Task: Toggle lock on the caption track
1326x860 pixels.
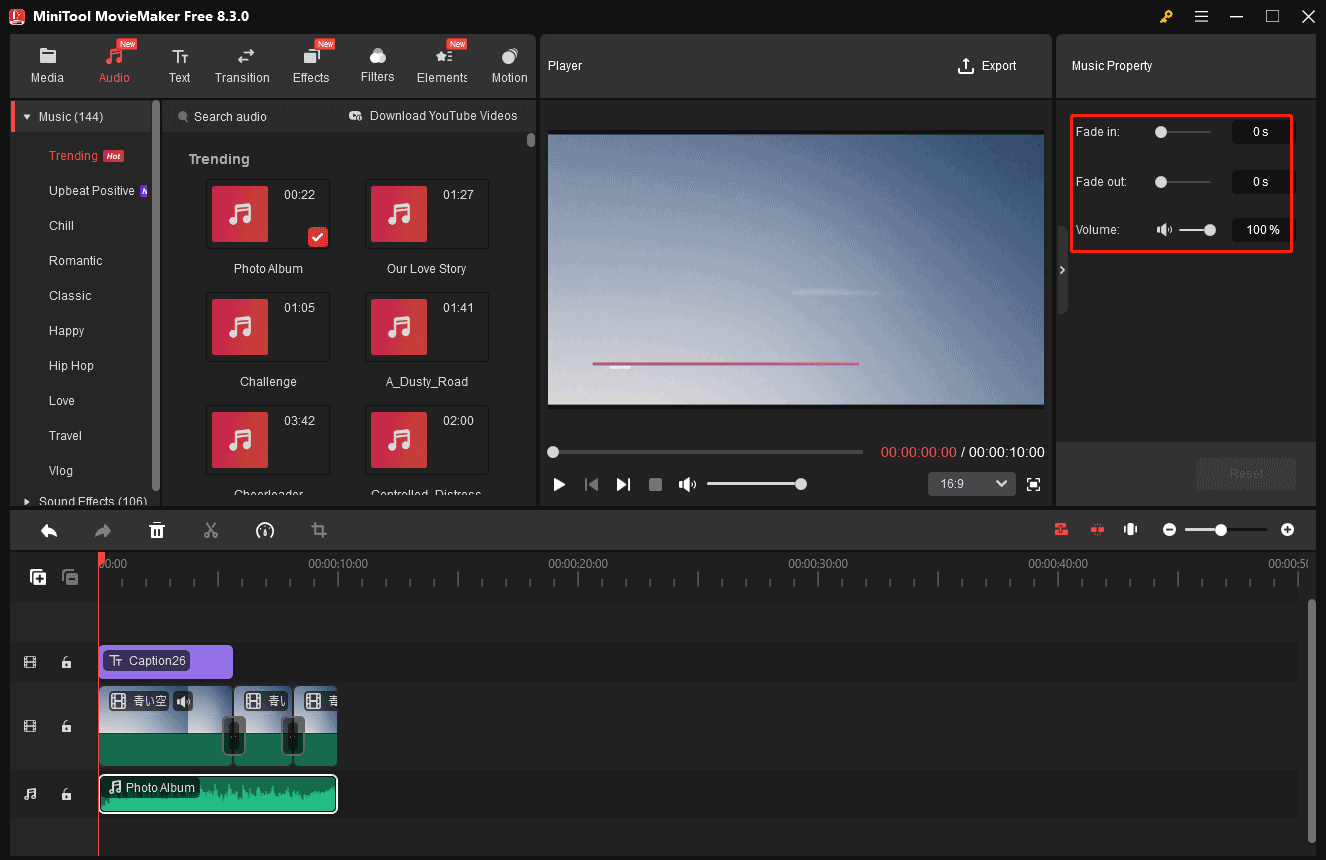Action: click(66, 662)
